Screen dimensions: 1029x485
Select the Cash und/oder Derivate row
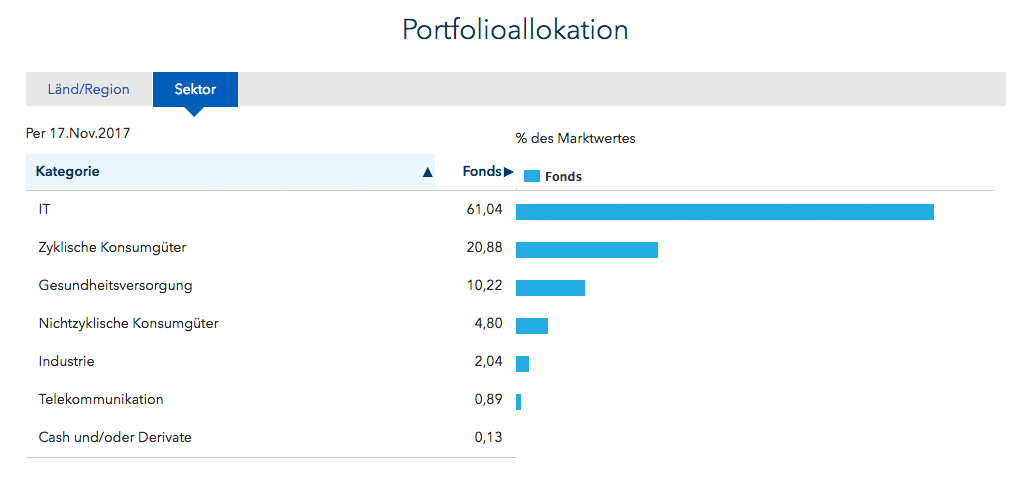tap(270, 437)
